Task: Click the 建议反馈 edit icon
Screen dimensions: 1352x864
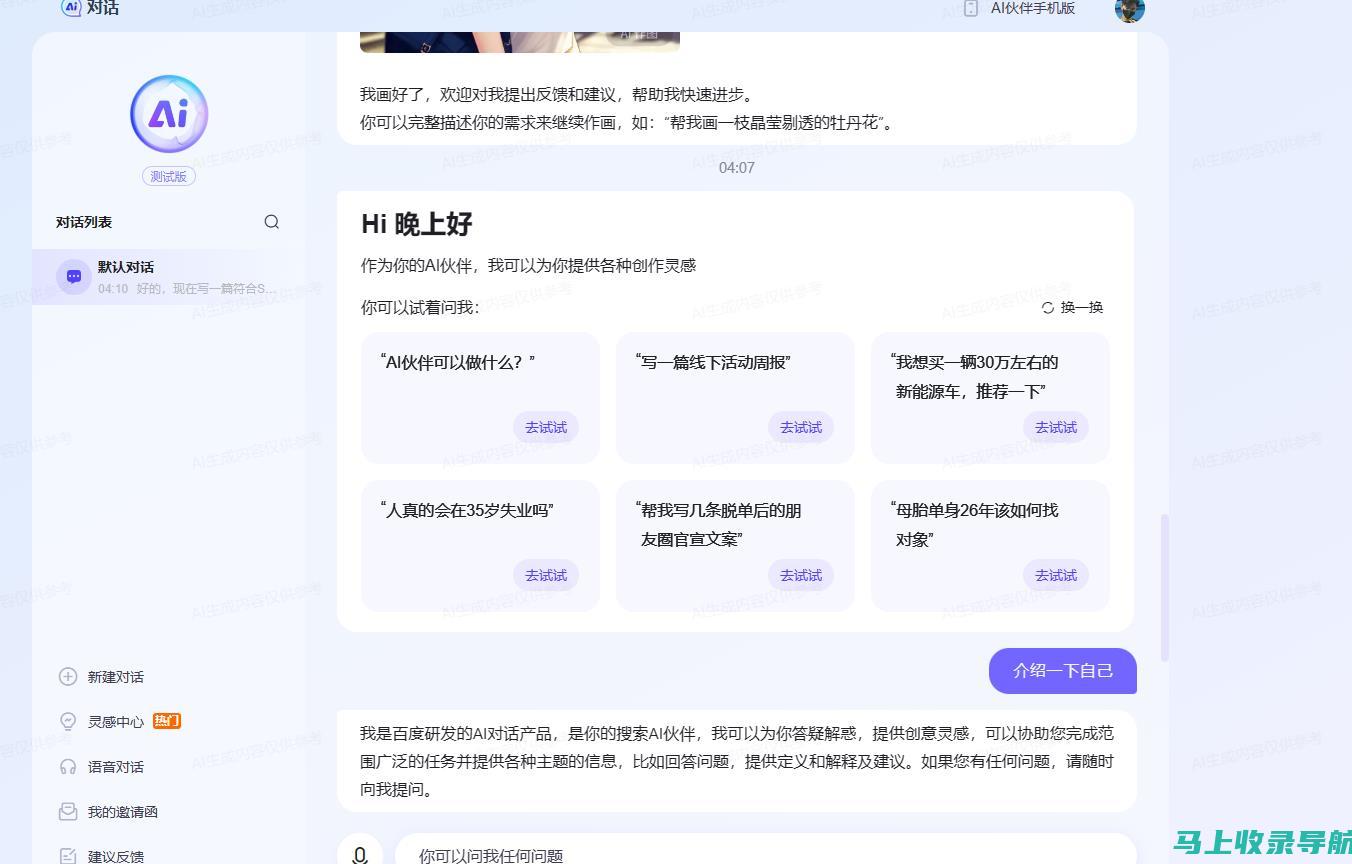Action: pyautogui.click(x=68, y=856)
